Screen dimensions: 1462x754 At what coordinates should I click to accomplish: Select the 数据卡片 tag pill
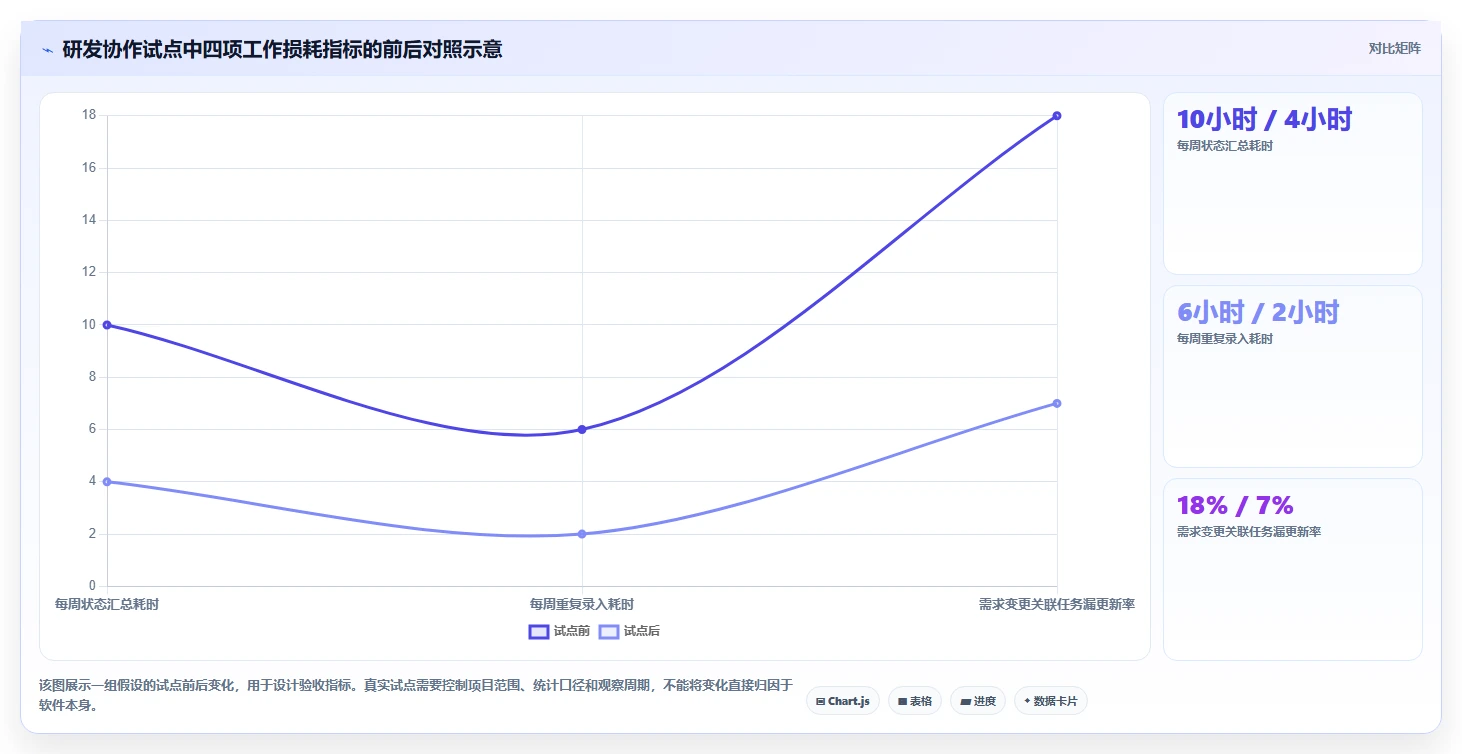(x=1050, y=701)
